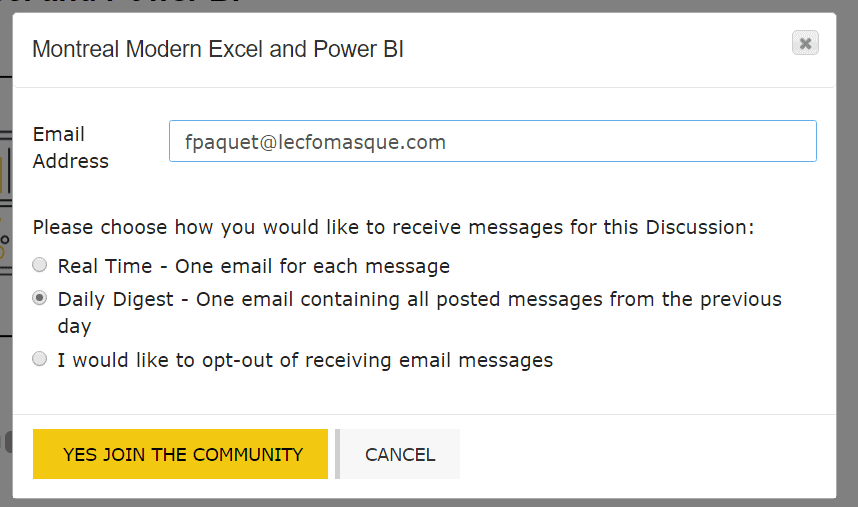Select the Daily Digest radio button
Image resolution: width=858 pixels, height=507 pixels.
(x=40, y=298)
